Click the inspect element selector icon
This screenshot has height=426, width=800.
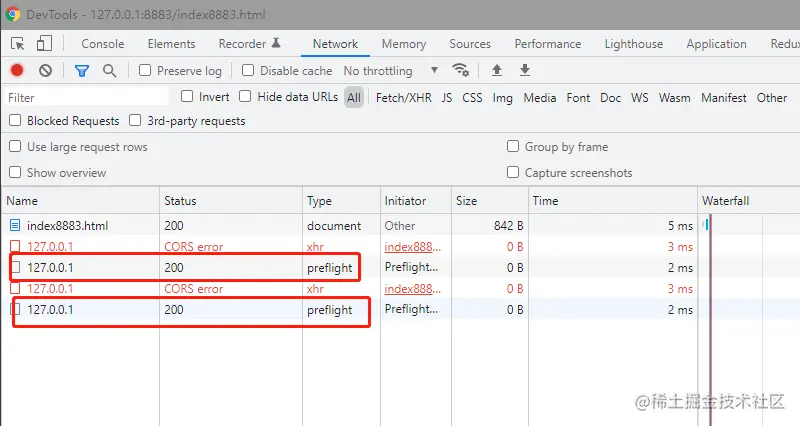(18, 44)
